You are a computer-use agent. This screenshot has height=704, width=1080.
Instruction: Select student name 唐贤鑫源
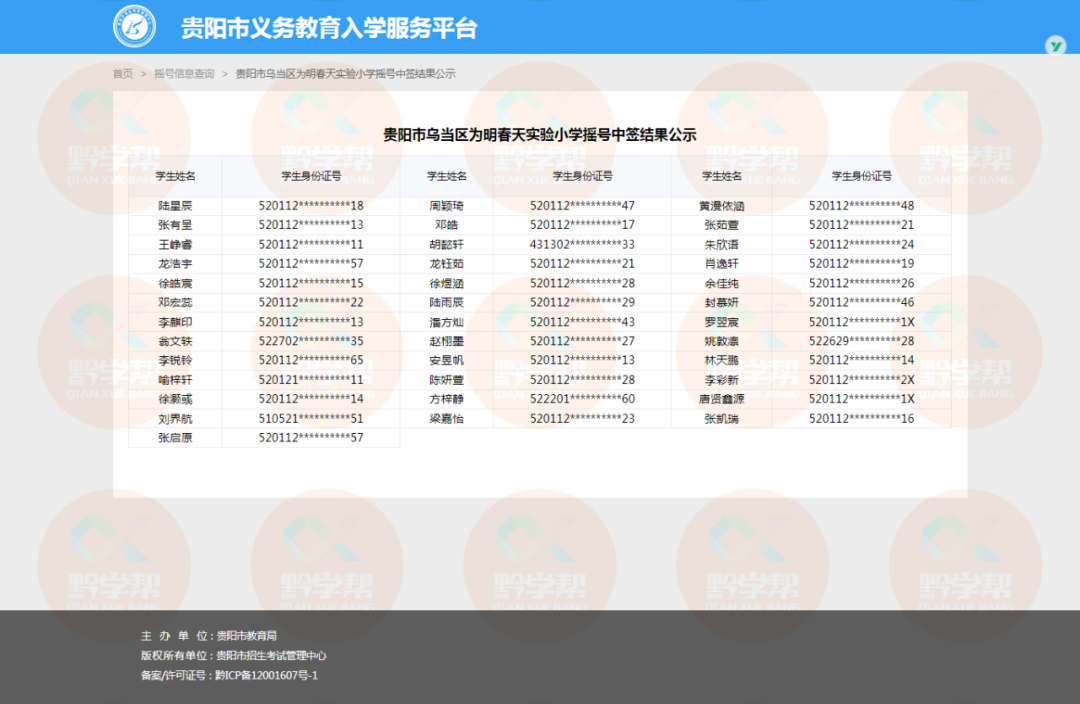(721, 399)
